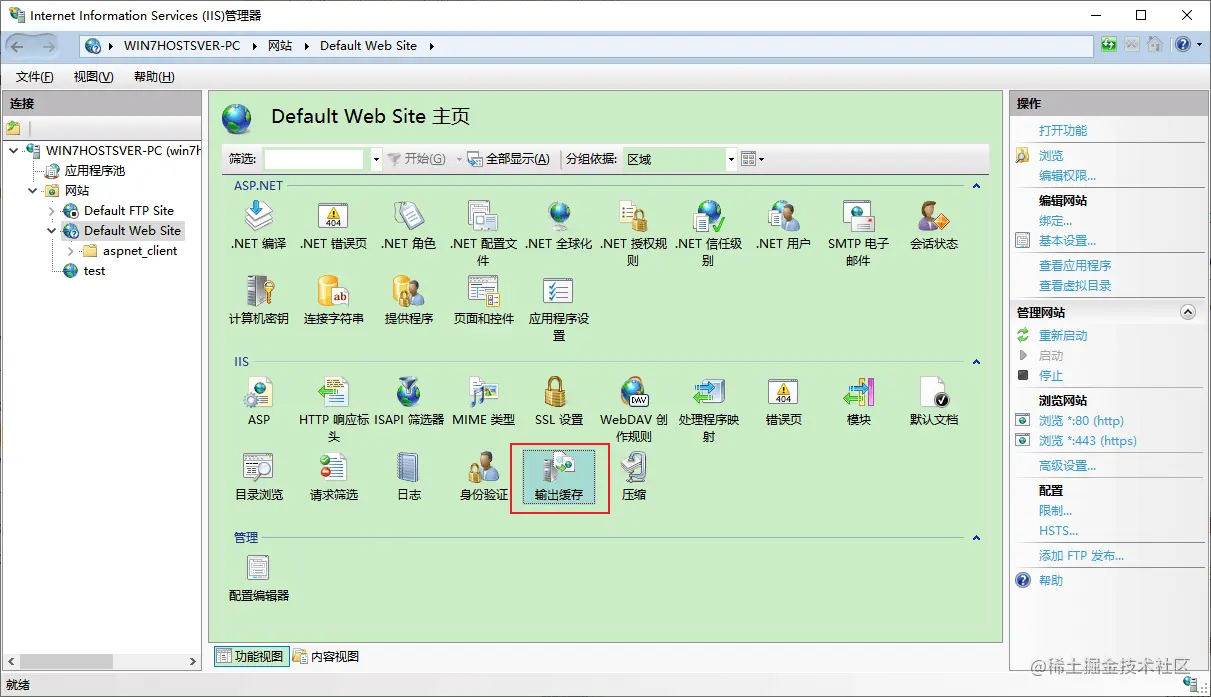Click the 基本设置... action link

(x=1067, y=241)
